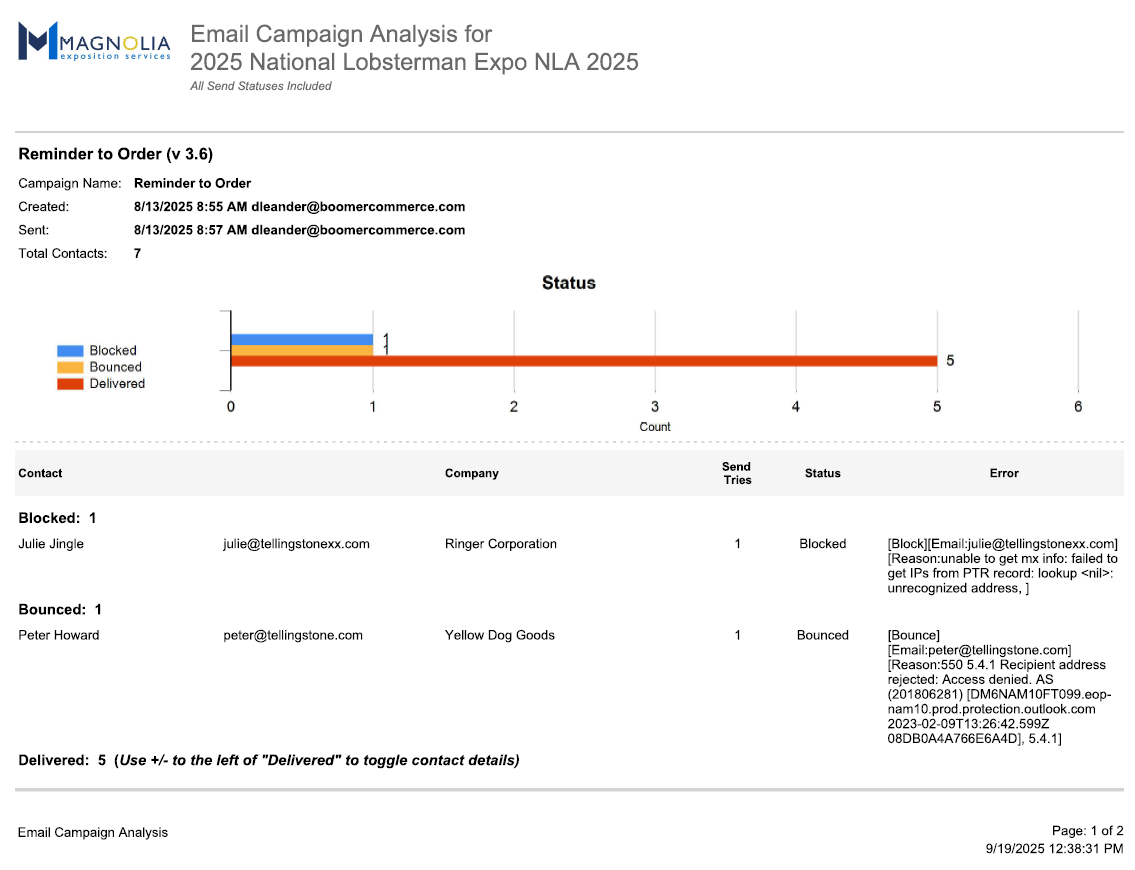Select the red Delivered bar in chart

pyautogui.click(x=583, y=361)
